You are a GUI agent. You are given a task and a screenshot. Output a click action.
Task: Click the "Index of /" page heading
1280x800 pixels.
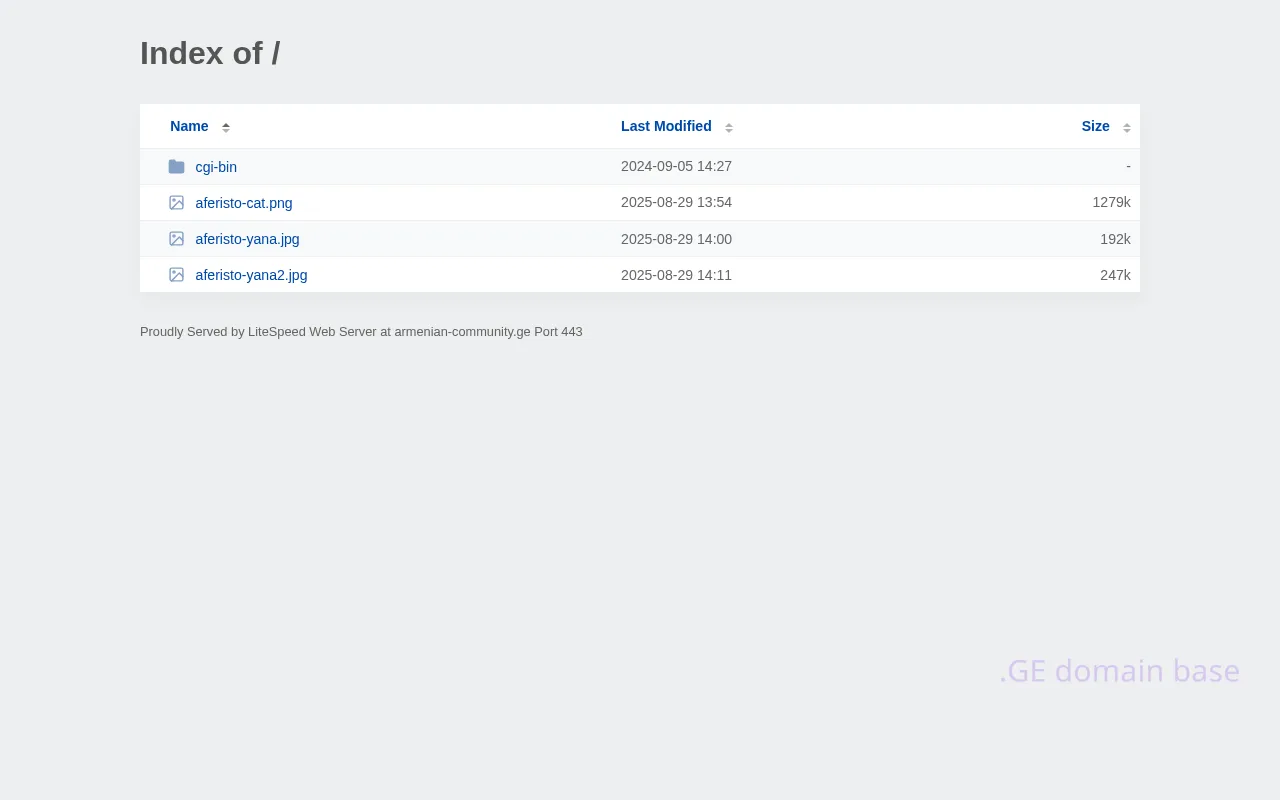click(210, 53)
